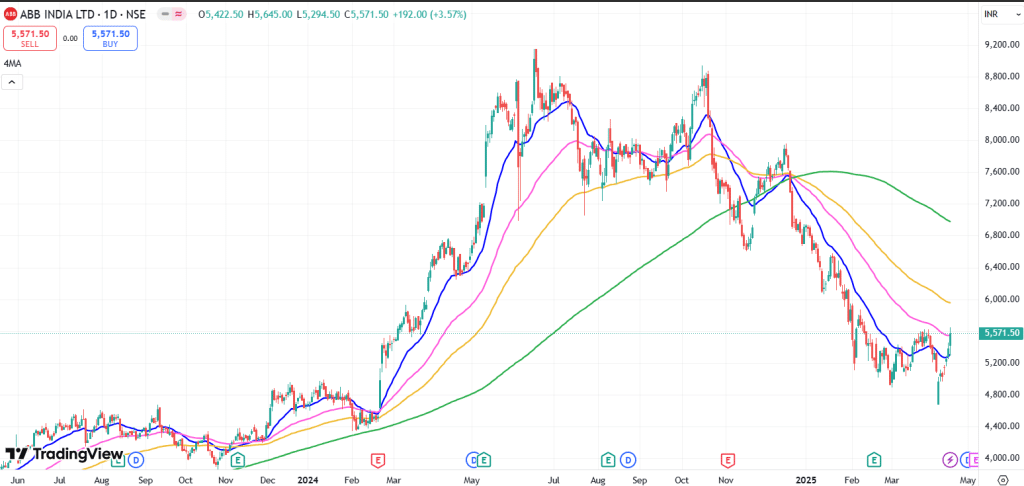Click the green earnings E marker near November 2023

[x=237, y=460]
